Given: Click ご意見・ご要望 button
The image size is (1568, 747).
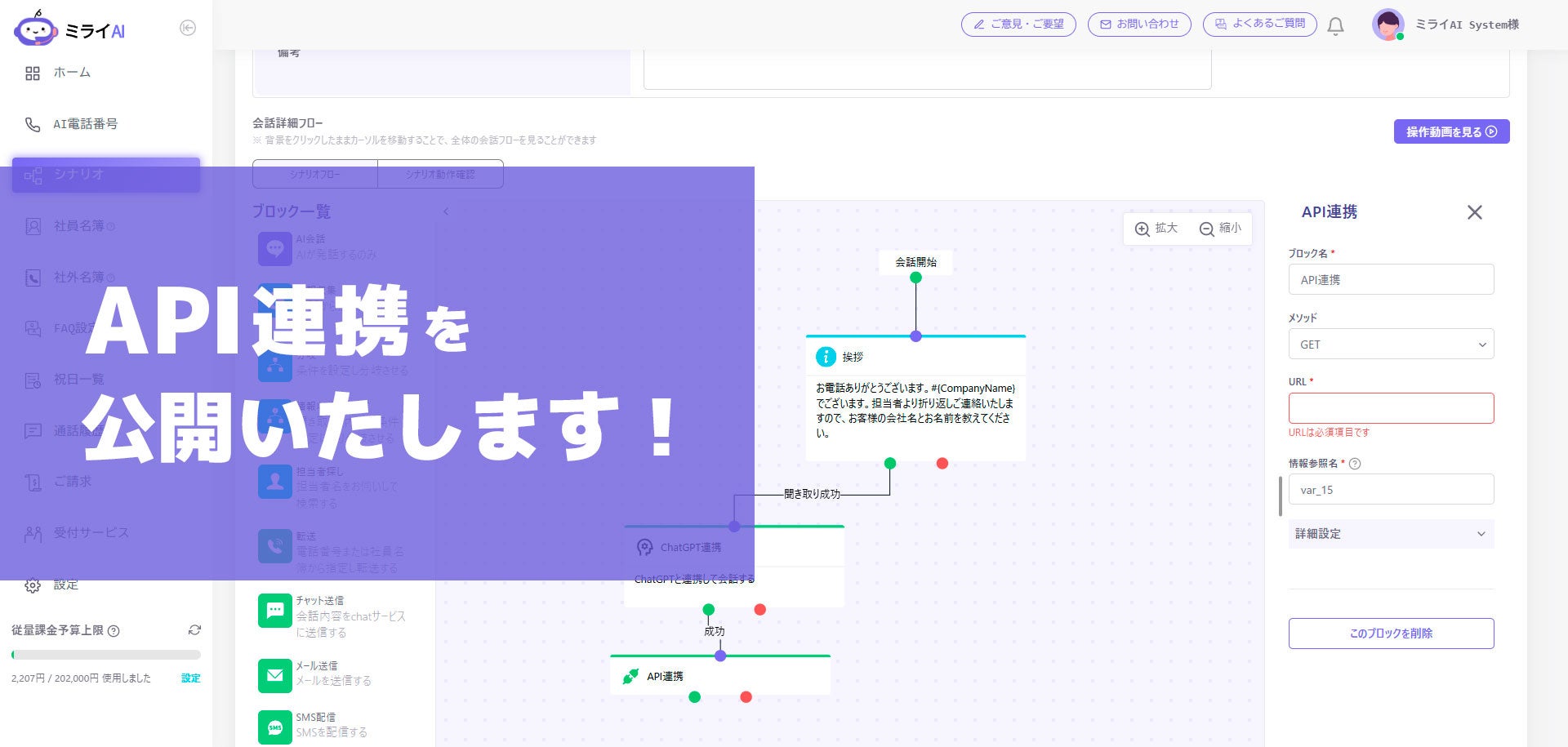Looking at the screenshot, I should pos(1018,24).
